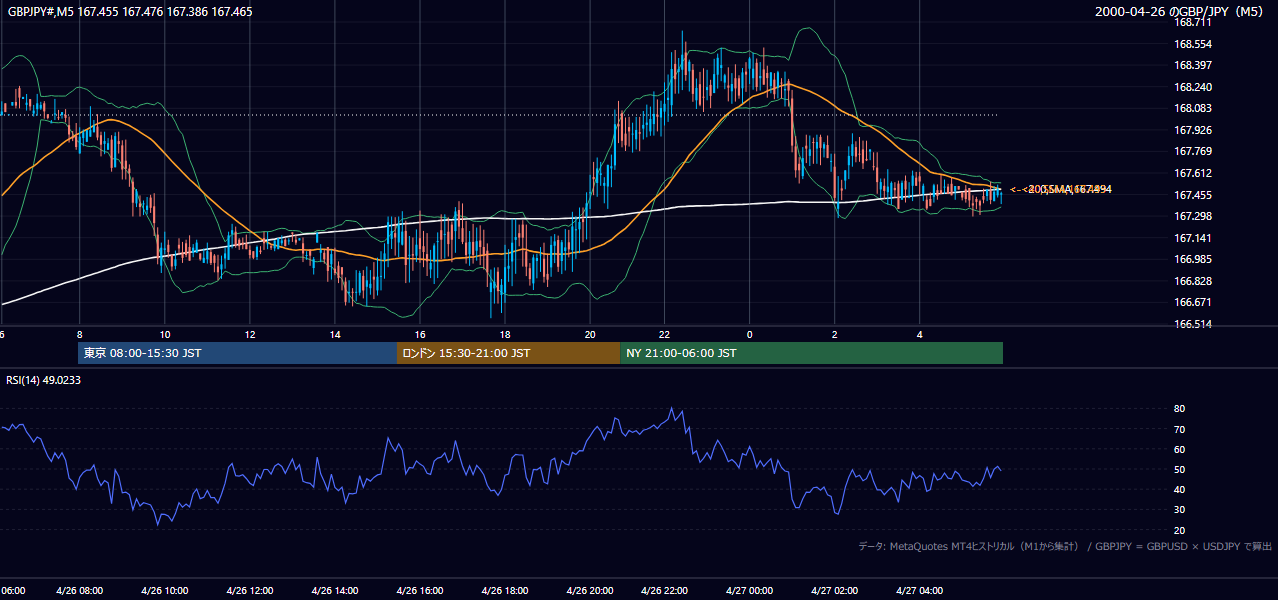Viewport: 1278px width, 600px height.
Task: Click the RSI axis value 50
Action: pyautogui.click(x=1179, y=469)
